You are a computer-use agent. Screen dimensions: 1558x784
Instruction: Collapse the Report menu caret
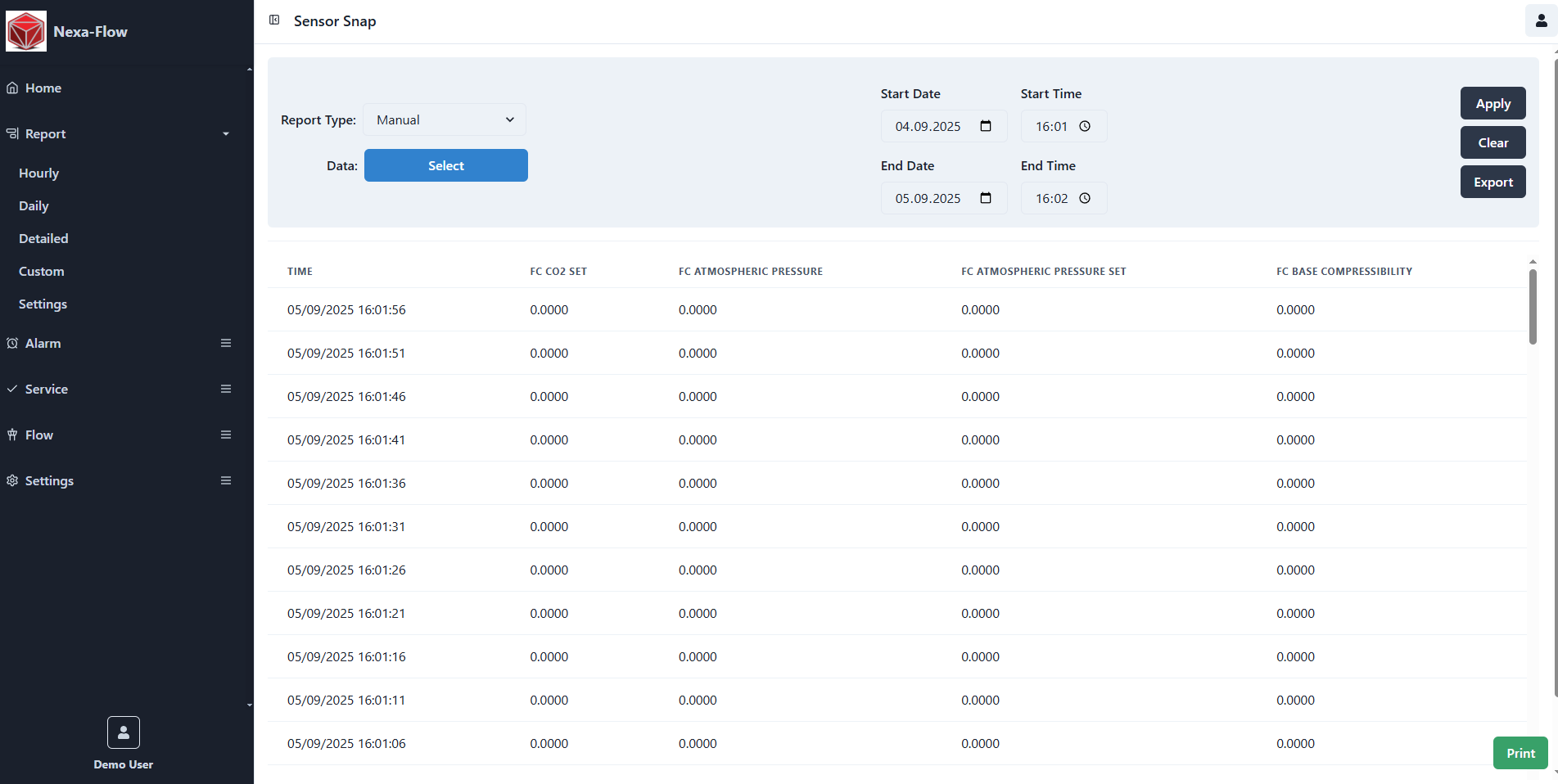click(x=226, y=134)
